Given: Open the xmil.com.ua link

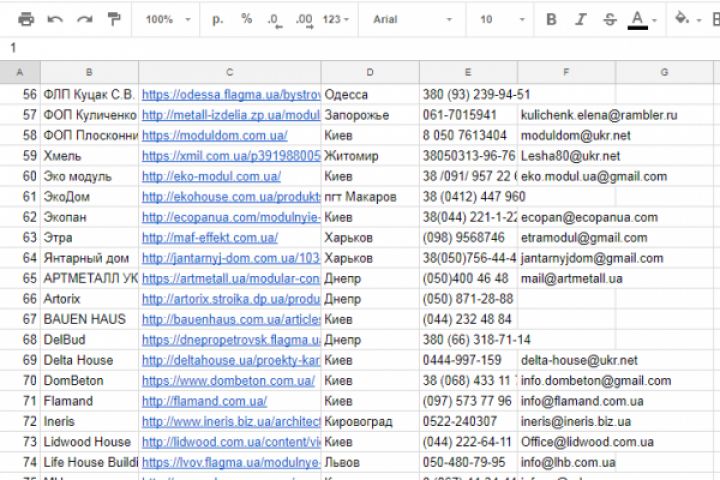Looking at the screenshot, I should pyautogui.click(x=231, y=156).
